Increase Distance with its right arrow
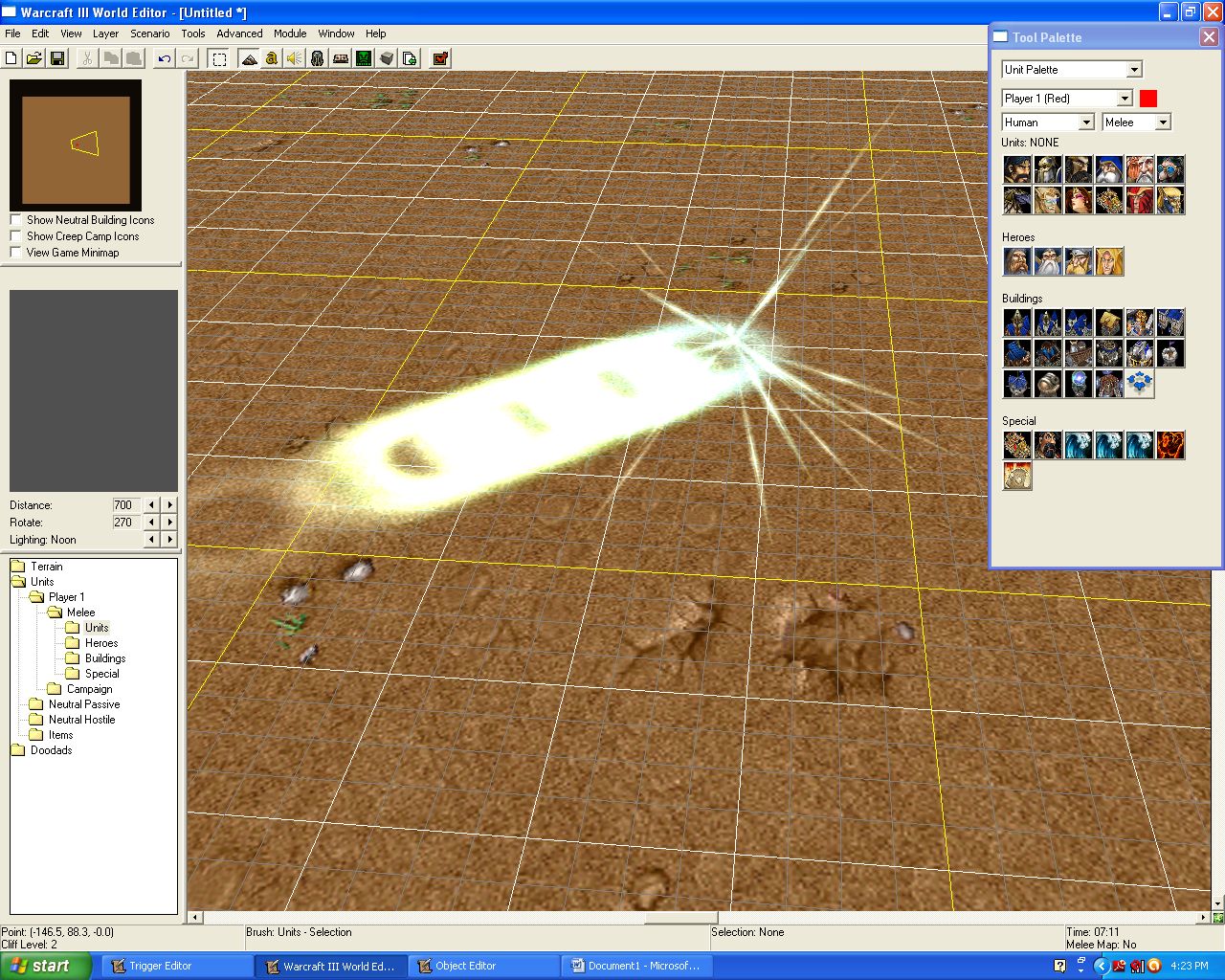The width and height of the screenshot is (1225, 980). (170, 505)
